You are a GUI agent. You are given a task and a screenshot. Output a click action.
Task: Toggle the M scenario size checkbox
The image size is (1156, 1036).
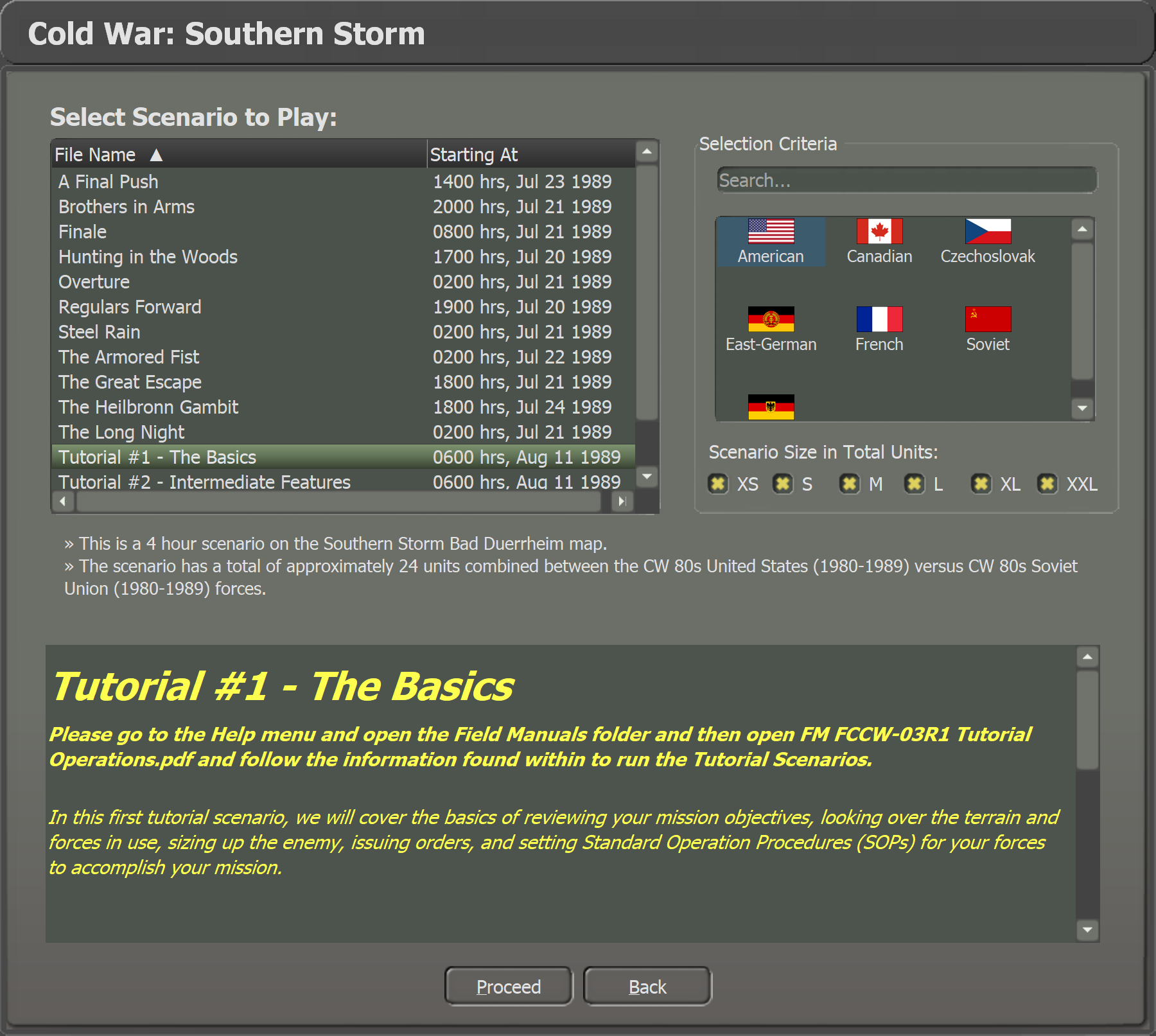[850, 484]
